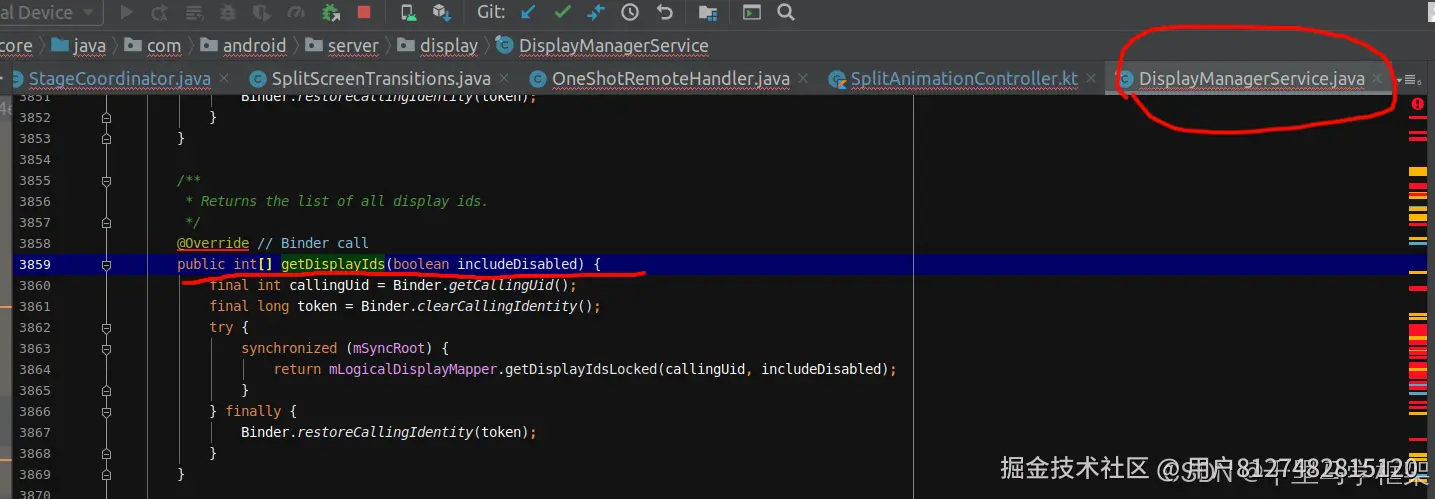Click the Apply Code Changes icon
The width and height of the screenshot is (1435, 499).
(193, 12)
